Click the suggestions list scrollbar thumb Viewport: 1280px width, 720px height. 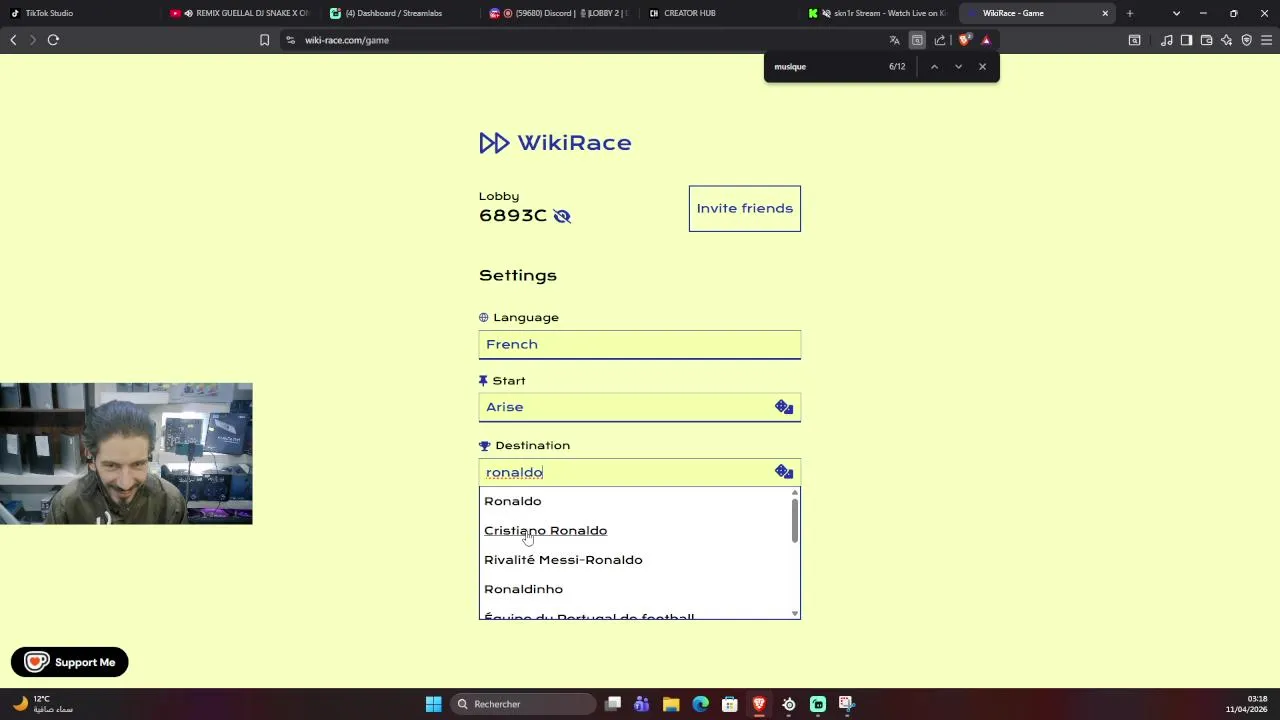(795, 521)
